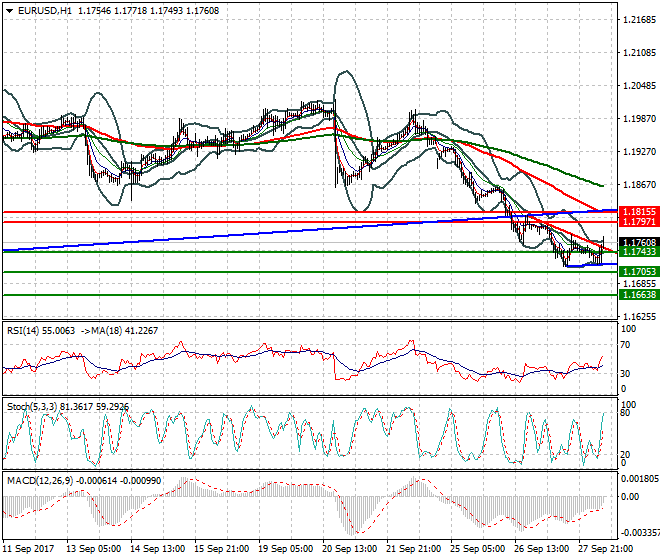
Task: Select the EURUSD,H1 chart title text
Action: point(45,11)
